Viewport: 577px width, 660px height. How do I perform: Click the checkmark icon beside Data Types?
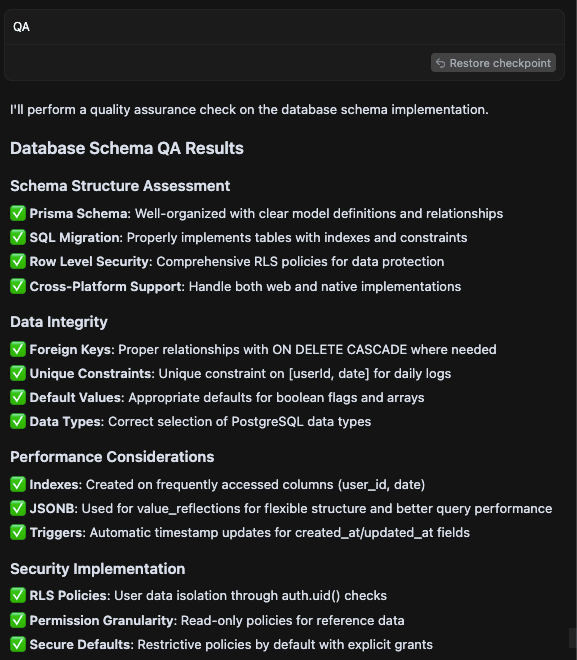click(x=18, y=421)
